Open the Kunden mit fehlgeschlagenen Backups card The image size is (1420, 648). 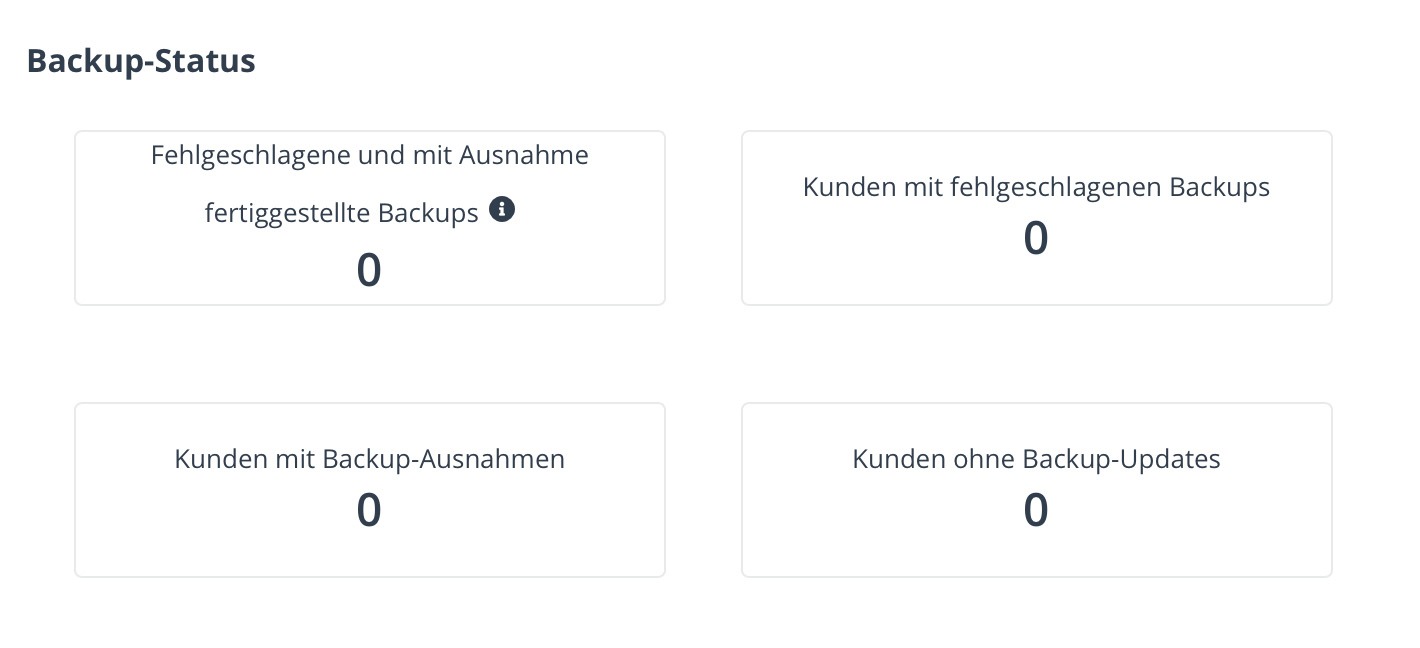[1036, 217]
